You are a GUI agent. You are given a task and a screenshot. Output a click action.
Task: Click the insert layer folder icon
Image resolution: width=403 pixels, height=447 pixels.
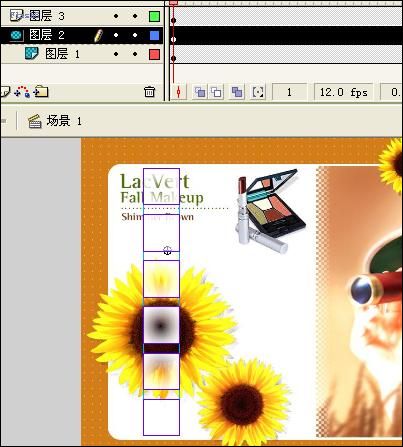click(41, 91)
